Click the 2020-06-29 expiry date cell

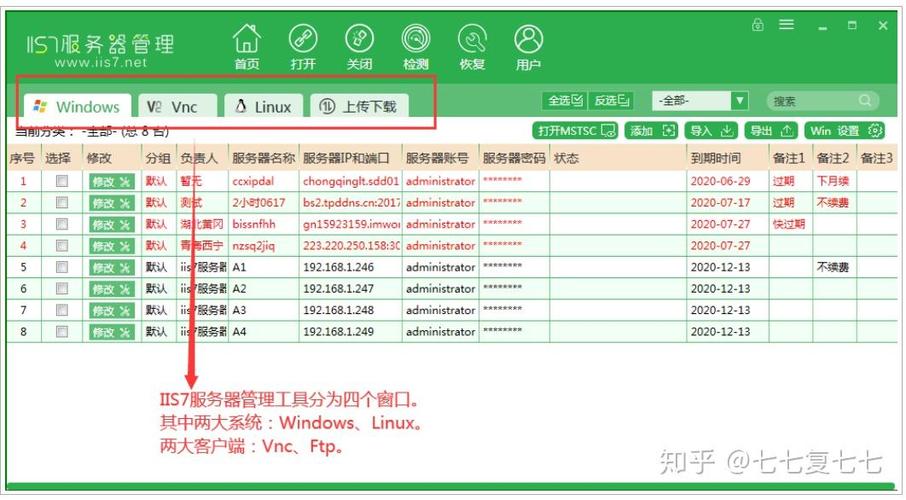(x=727, y=181)
